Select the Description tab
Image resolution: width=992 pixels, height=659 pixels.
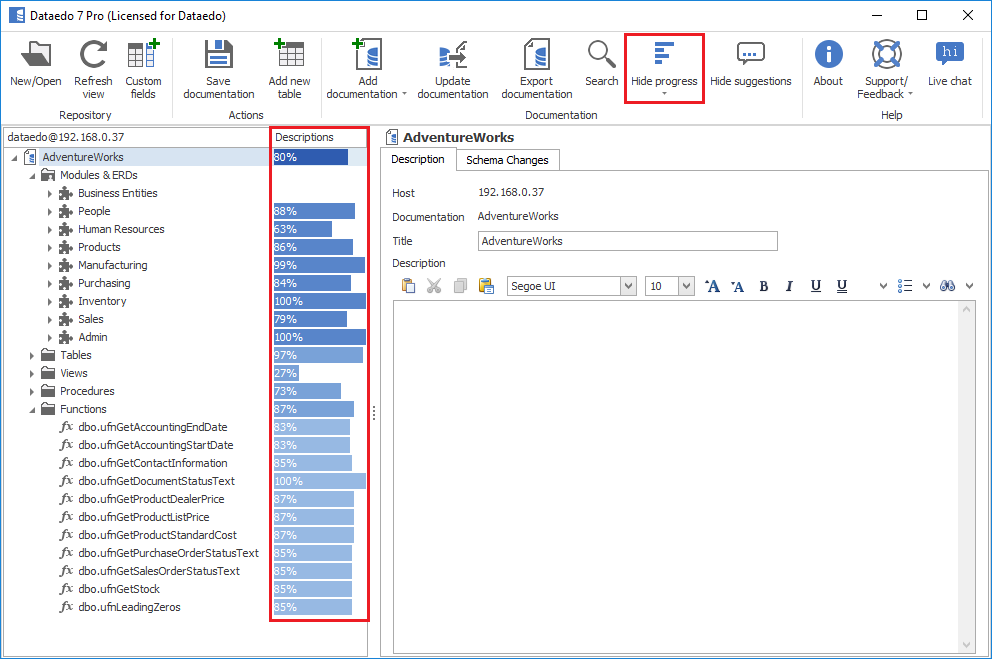418,160
